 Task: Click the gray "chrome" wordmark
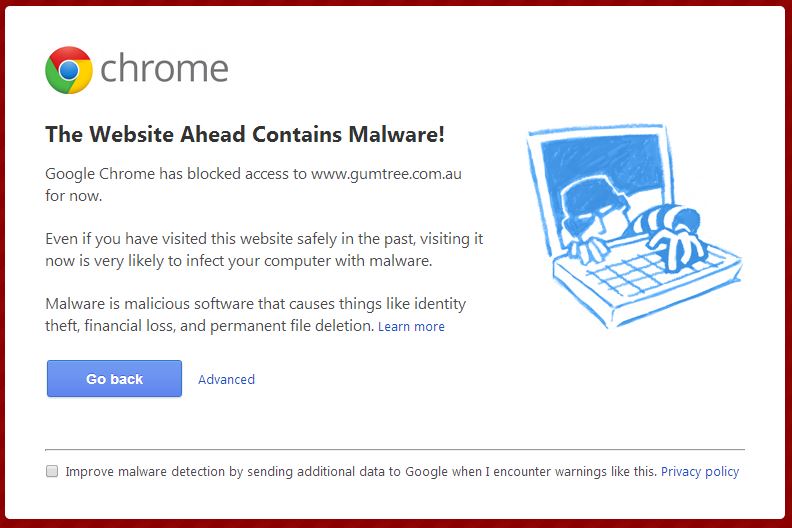tap(164, 69)
